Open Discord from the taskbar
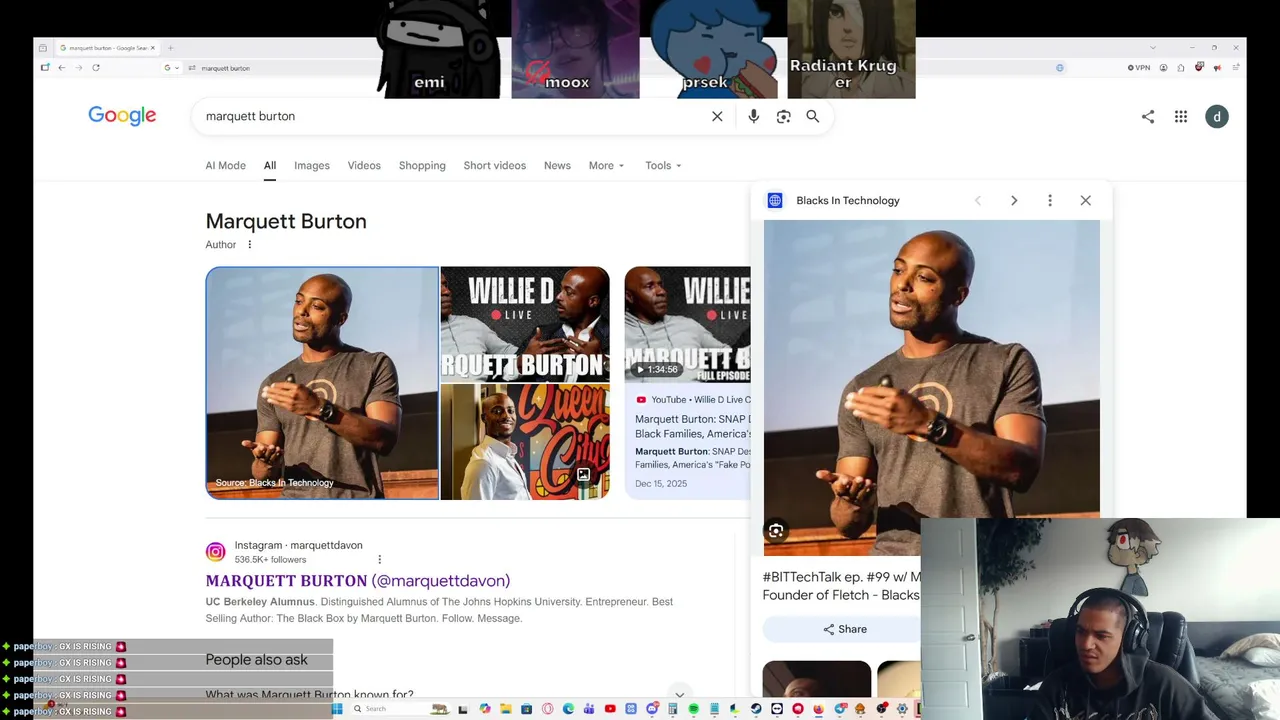1280x720 pixels. tap(652, 709)
